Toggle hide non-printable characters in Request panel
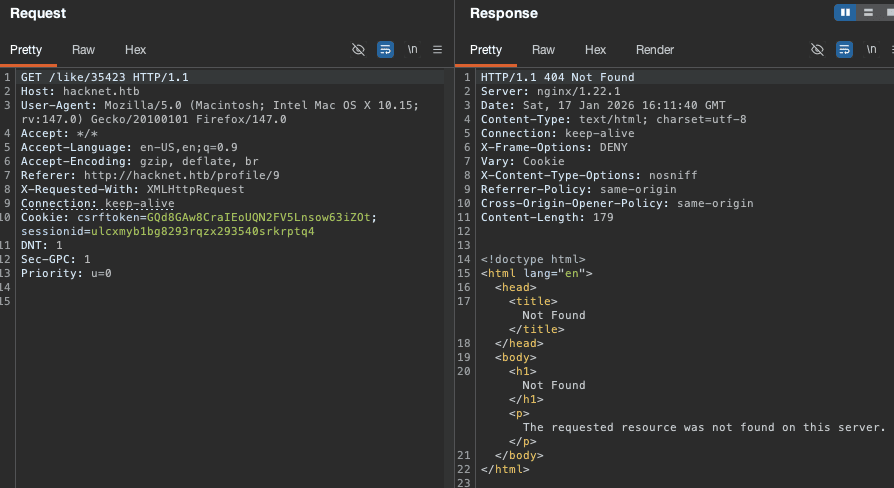 coord(359,49)
